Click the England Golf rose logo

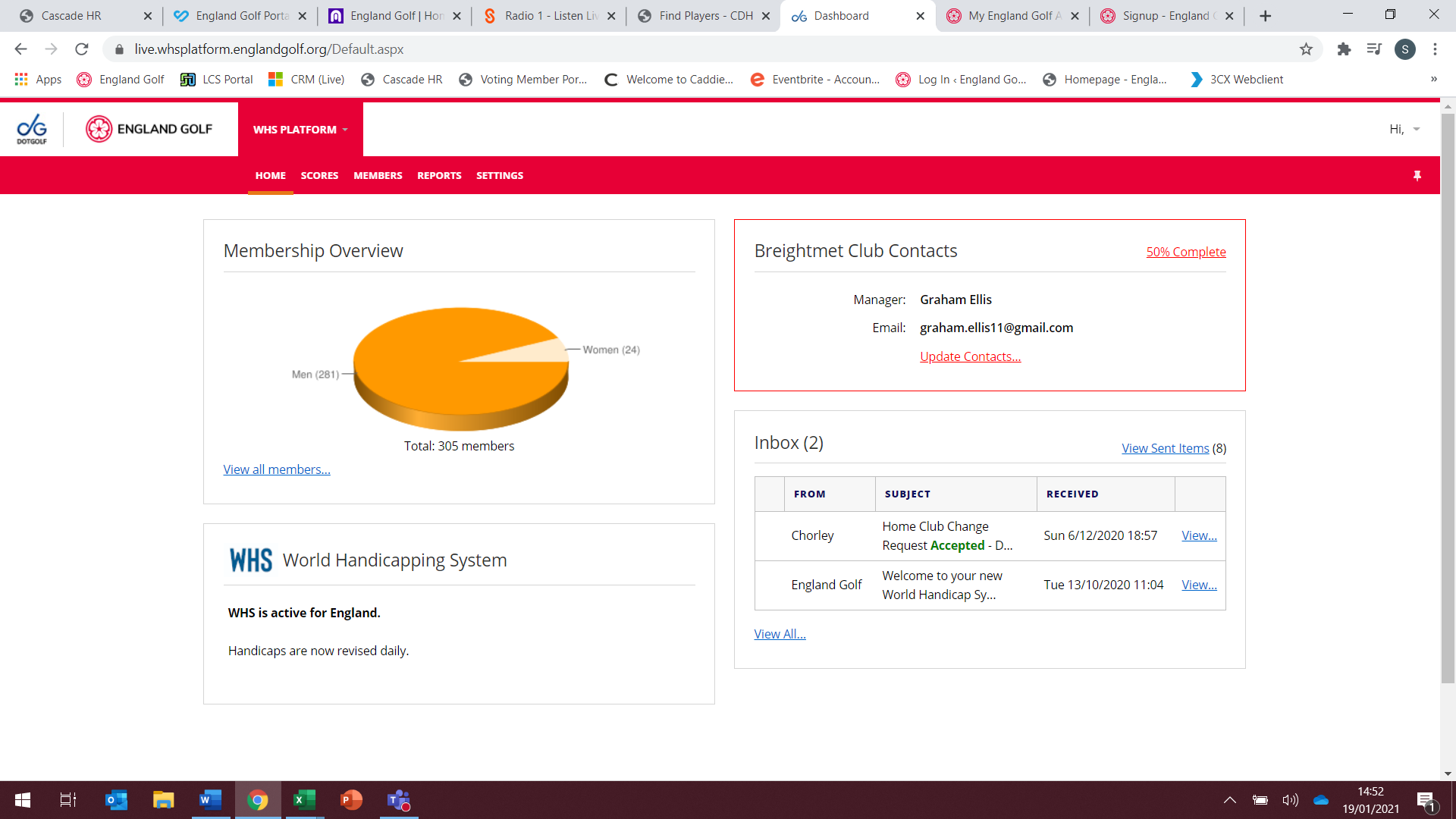tap(99, 129)
